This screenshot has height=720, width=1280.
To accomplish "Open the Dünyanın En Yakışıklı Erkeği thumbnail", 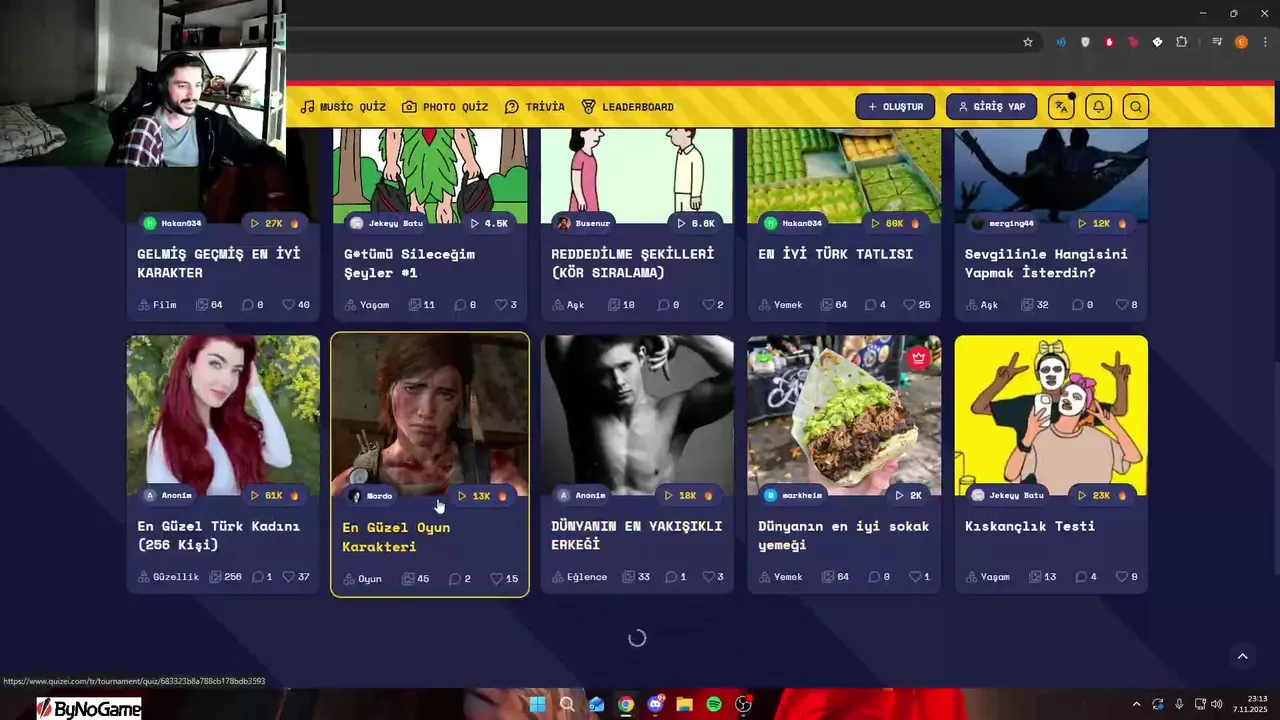I will 637,415.
